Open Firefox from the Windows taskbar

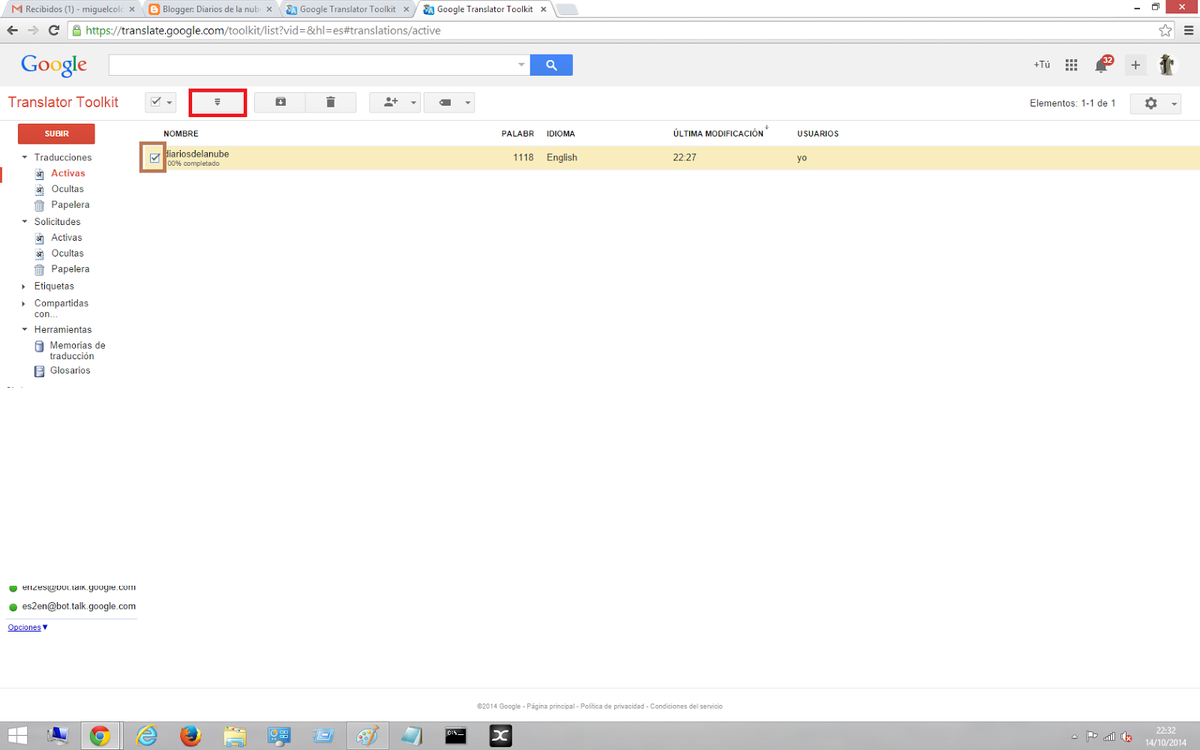[190, 736]
